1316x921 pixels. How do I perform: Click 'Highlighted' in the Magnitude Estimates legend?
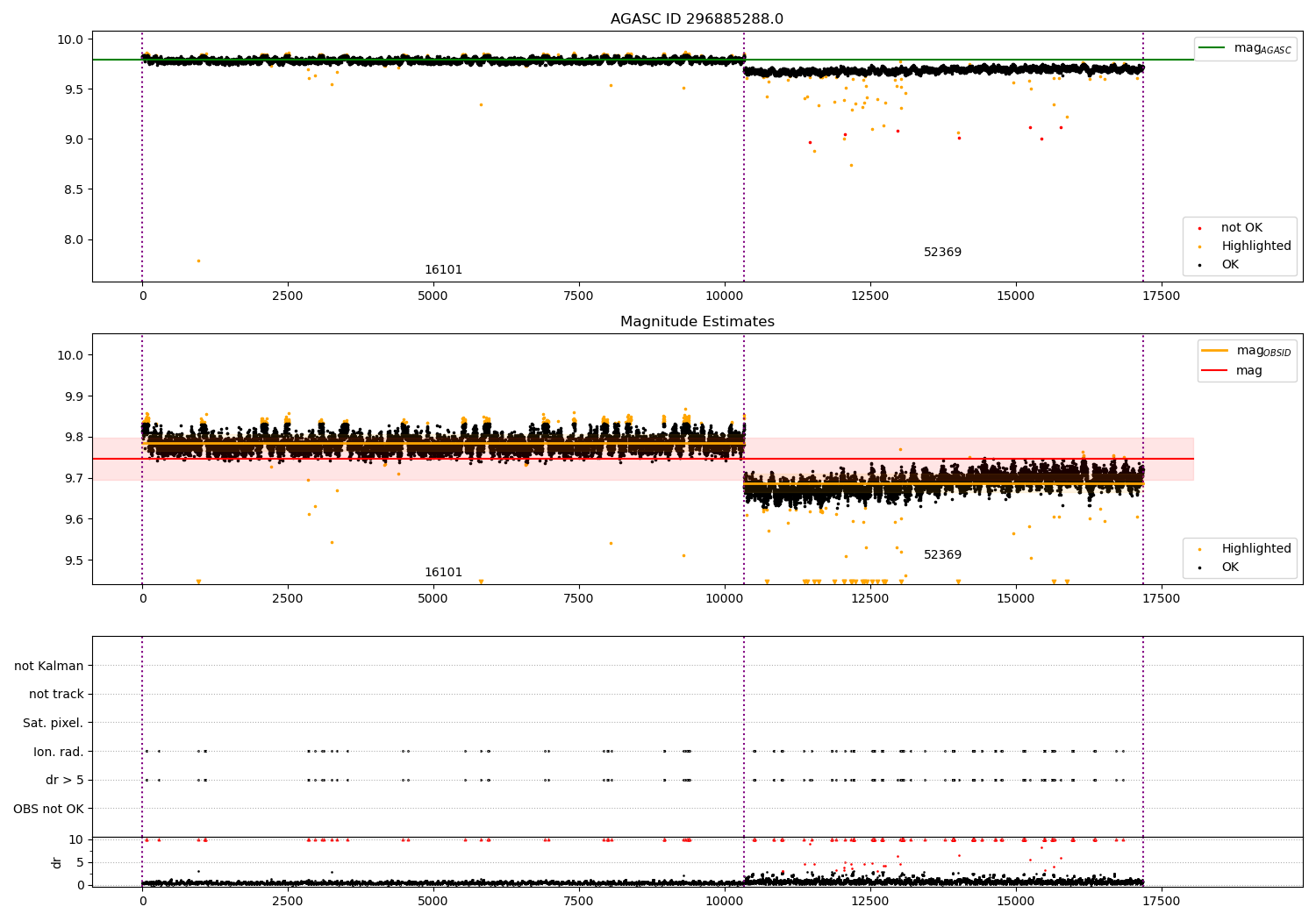coord(1256,549)
